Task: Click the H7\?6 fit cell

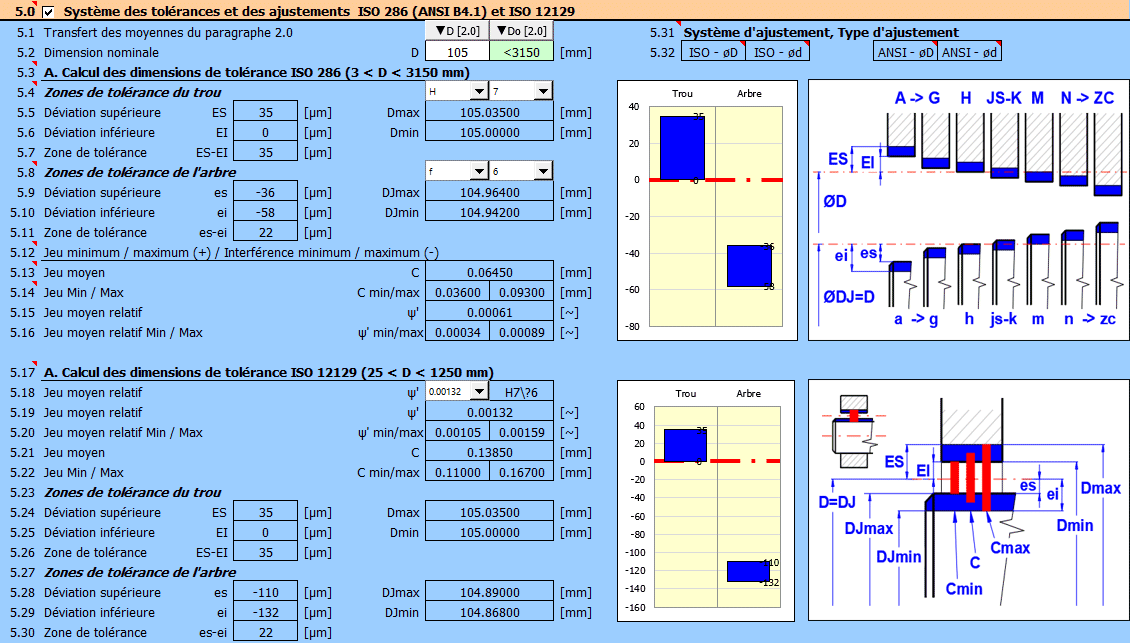Action: (x=522, y=392)
